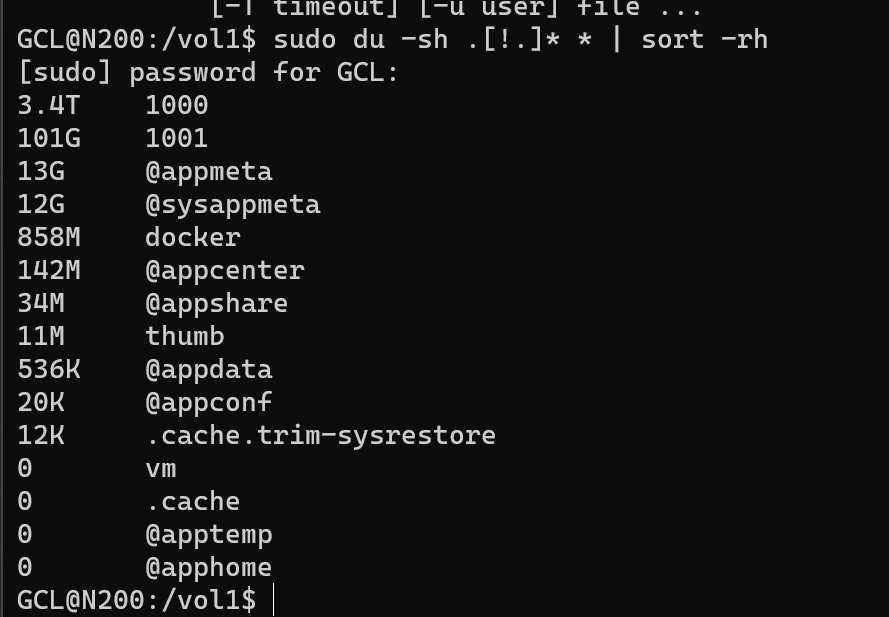This screenshot has width=889, height=617.
Task: Click the thumb directory entry
Action: pos(184,337)
